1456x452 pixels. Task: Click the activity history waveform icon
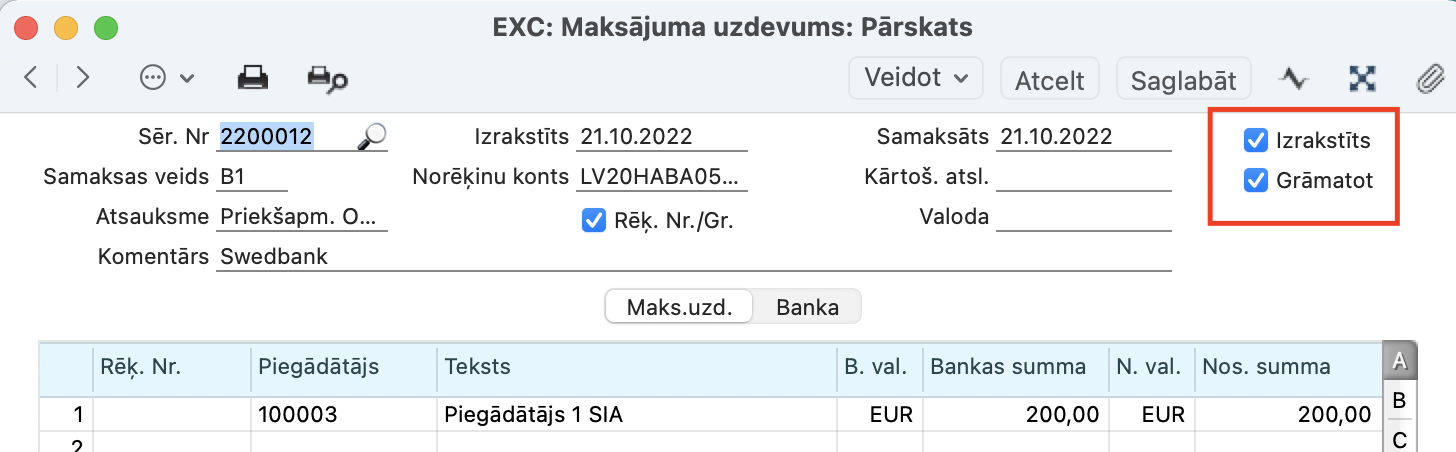(x=1294, y=78)
